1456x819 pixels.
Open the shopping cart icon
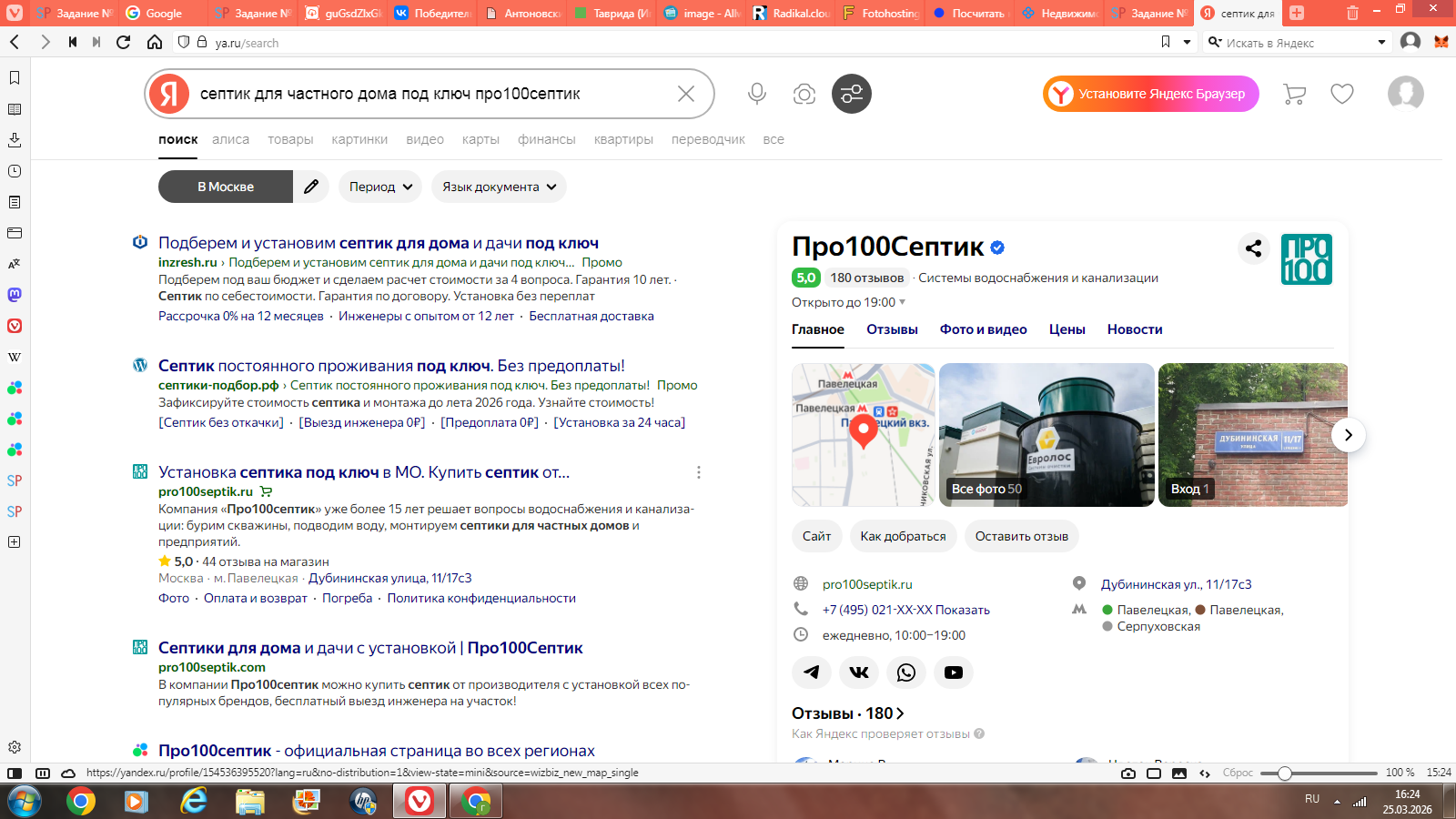click(1294, 94)
